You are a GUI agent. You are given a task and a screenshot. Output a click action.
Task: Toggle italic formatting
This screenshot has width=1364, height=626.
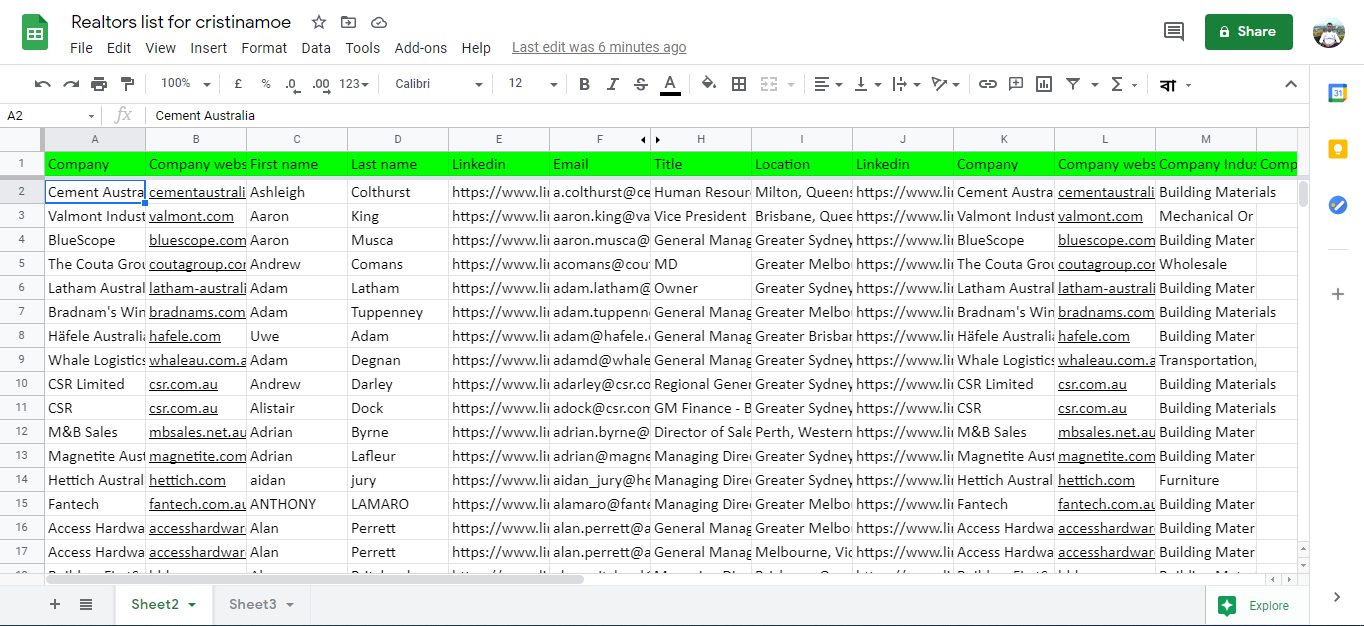(x=612, y=84)
